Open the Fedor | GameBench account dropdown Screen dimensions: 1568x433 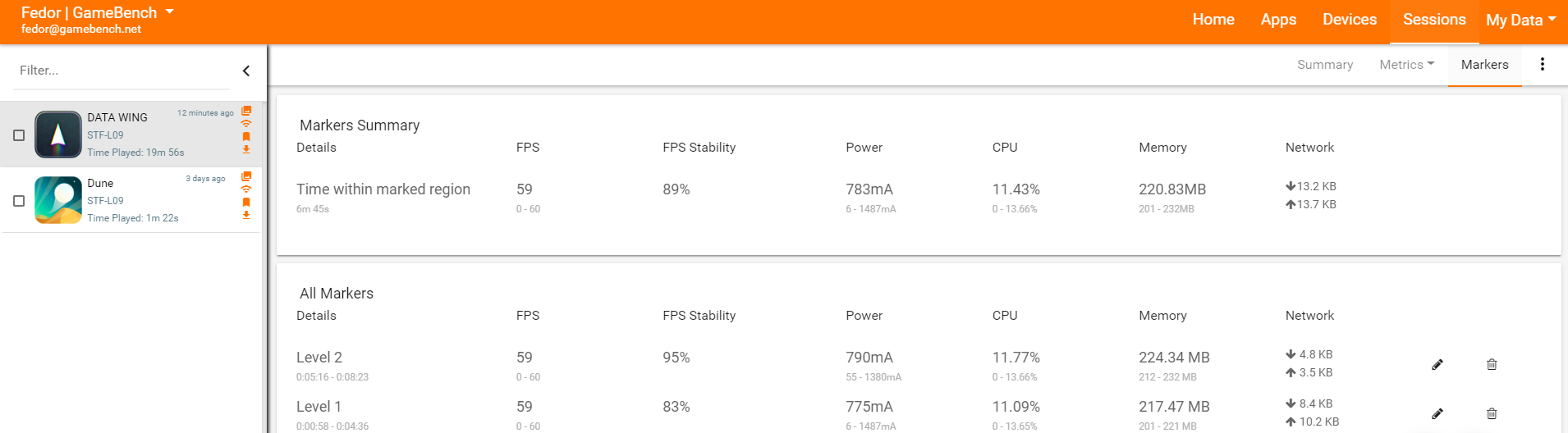tap(98, 13)
